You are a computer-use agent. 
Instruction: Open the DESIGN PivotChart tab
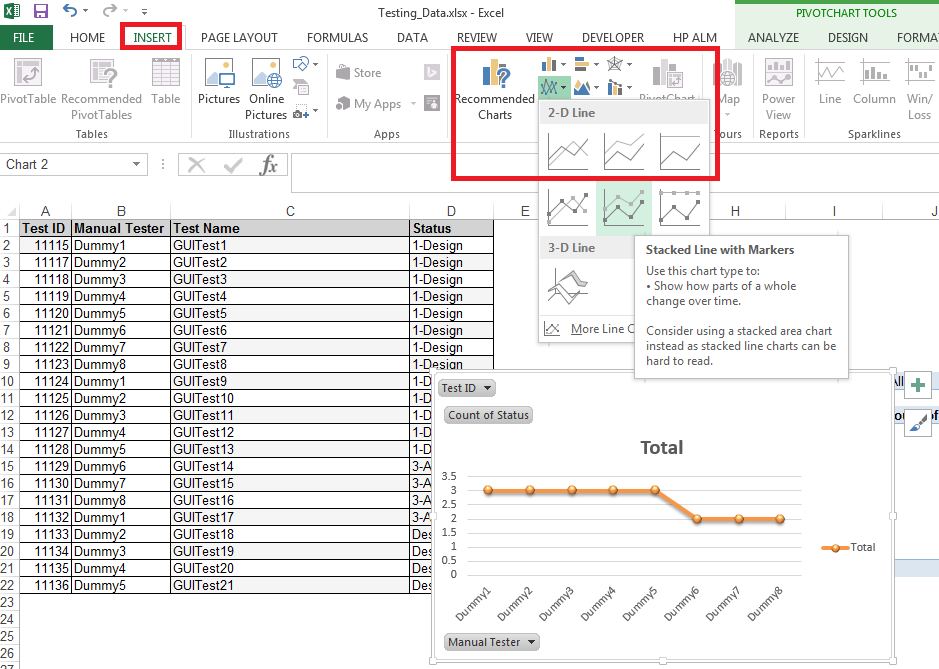pyautogui.click(x=847, y=38)
